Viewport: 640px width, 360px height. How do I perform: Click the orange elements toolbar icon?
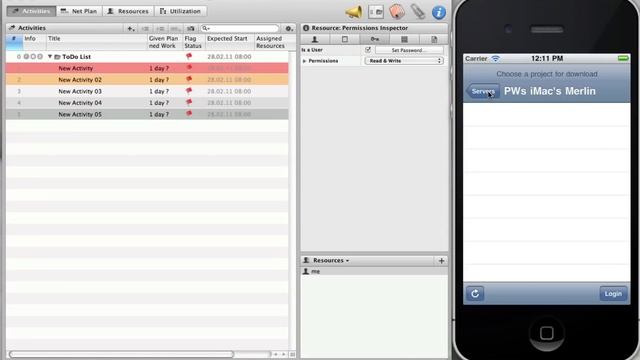[x=397, y=12]
